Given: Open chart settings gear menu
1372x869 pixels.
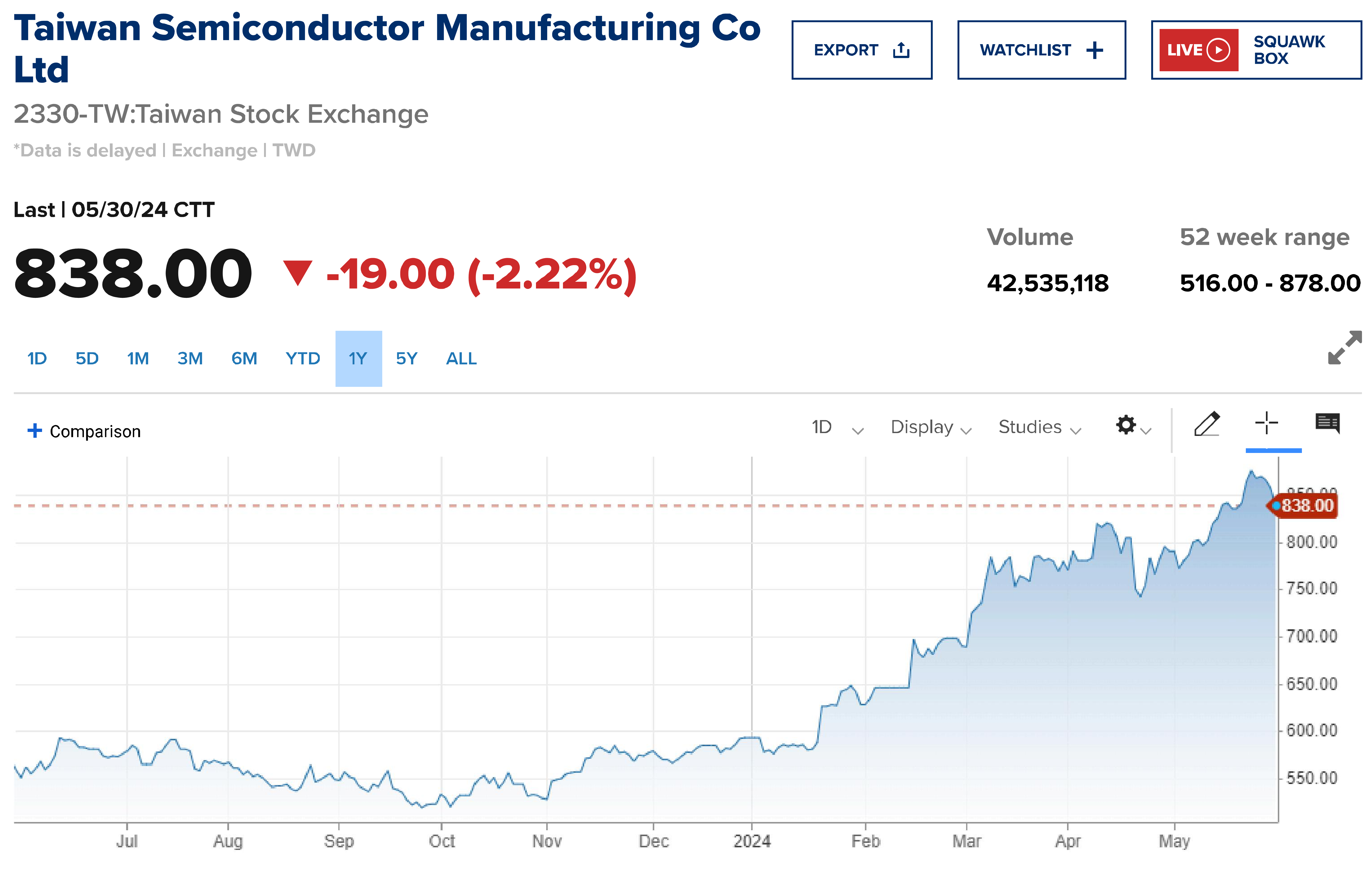Looking at the screenshot, I should click(1126, 425).
